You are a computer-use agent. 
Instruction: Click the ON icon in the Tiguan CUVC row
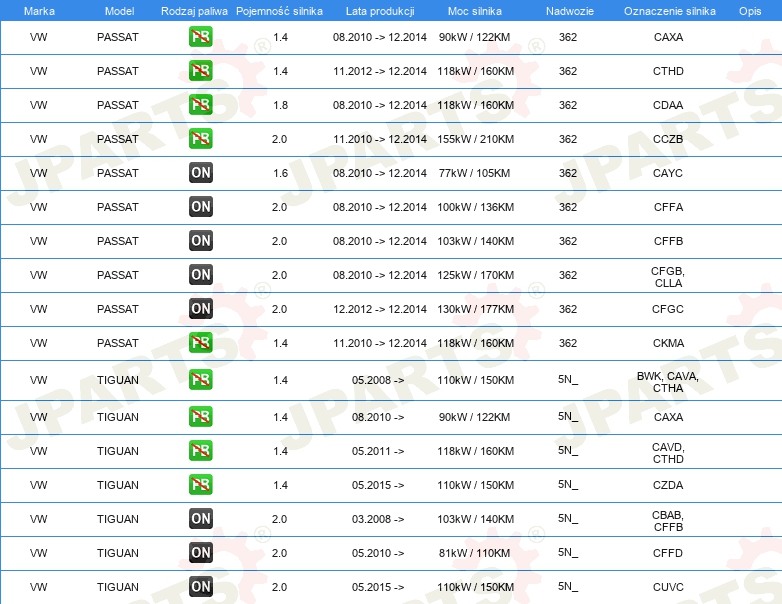(200, 587)
